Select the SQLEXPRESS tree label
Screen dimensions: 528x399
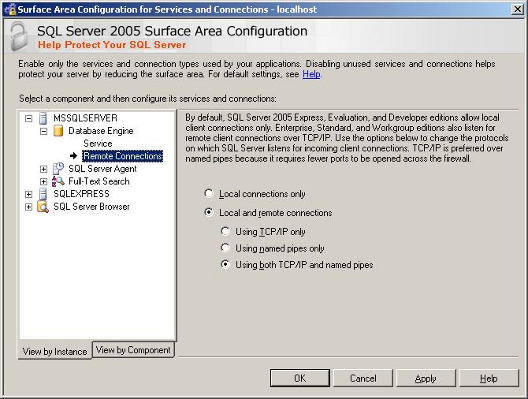click(81, 194)
